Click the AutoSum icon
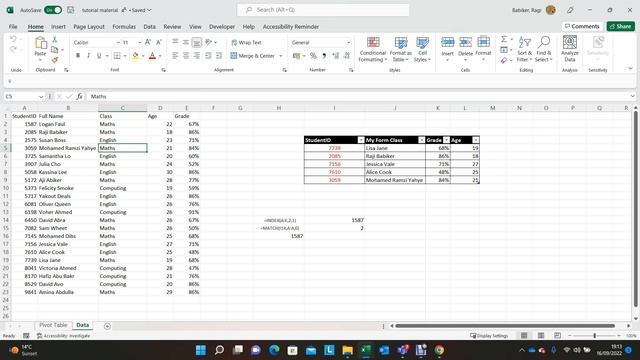The height and width of the screenshot is (360, 640). pyautogui.click(x=504, y=39)
